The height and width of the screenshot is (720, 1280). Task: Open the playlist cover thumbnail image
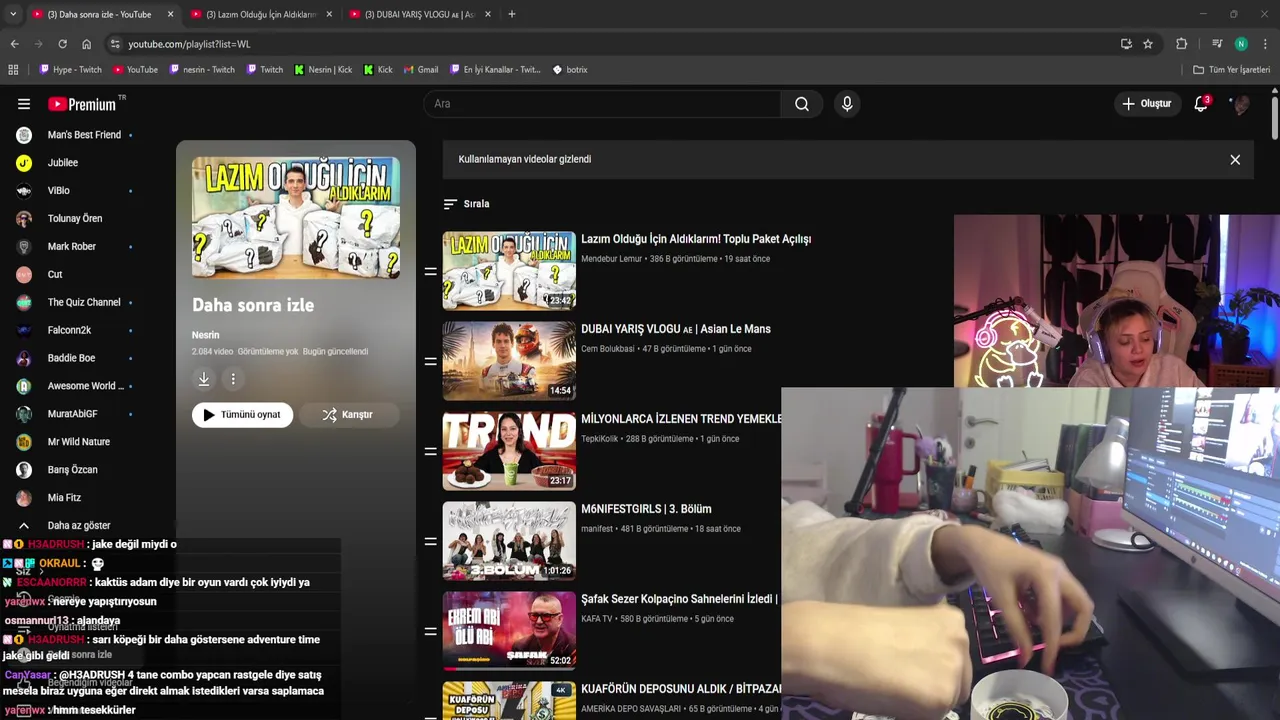pyautogui.click(x=296, y=218)
